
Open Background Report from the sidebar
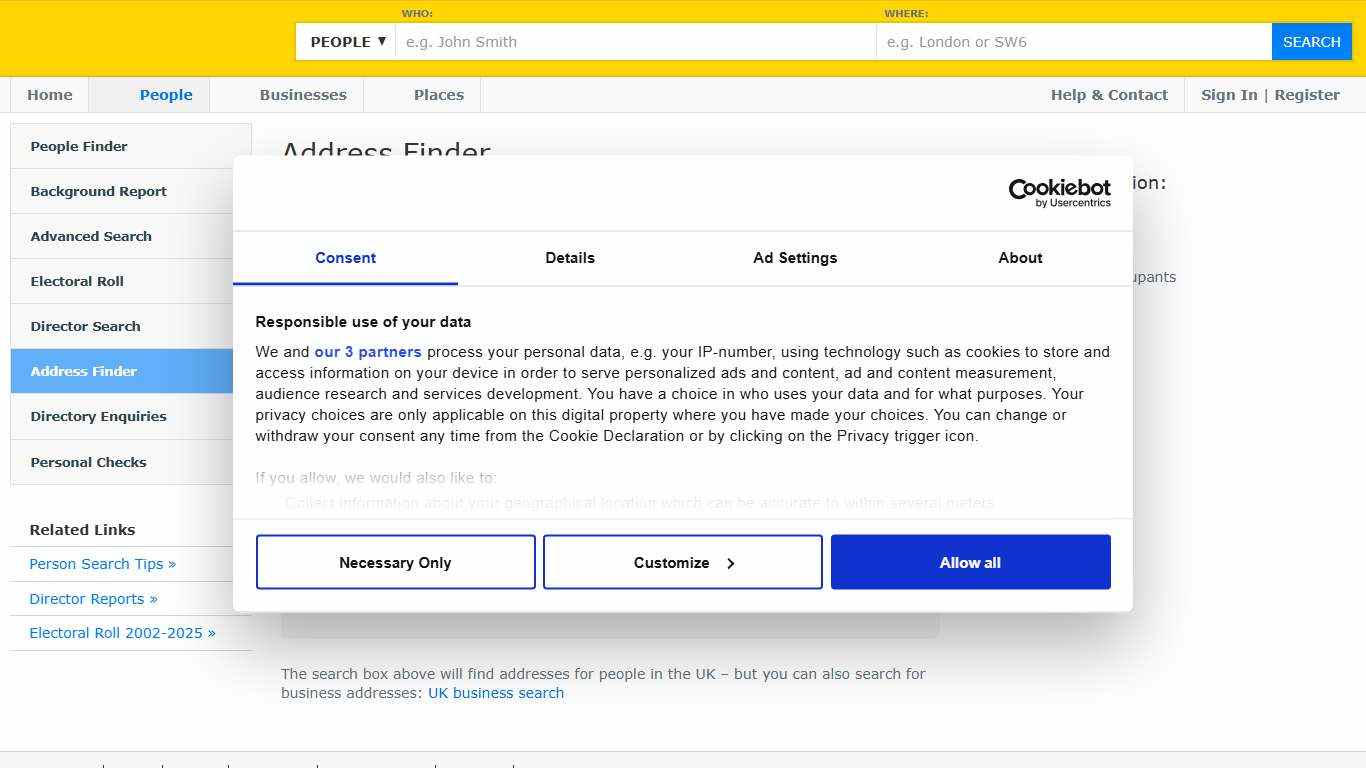point(98,191)
